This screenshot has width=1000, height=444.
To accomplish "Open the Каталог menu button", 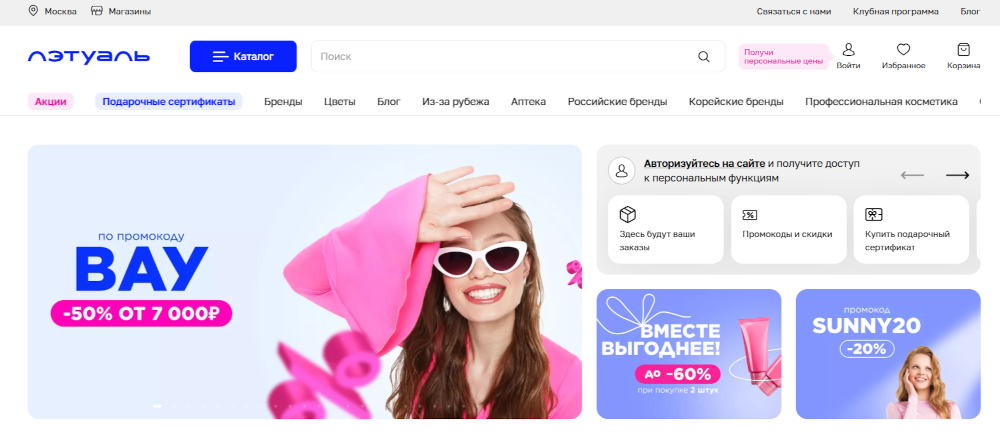I will coord(243,56).
